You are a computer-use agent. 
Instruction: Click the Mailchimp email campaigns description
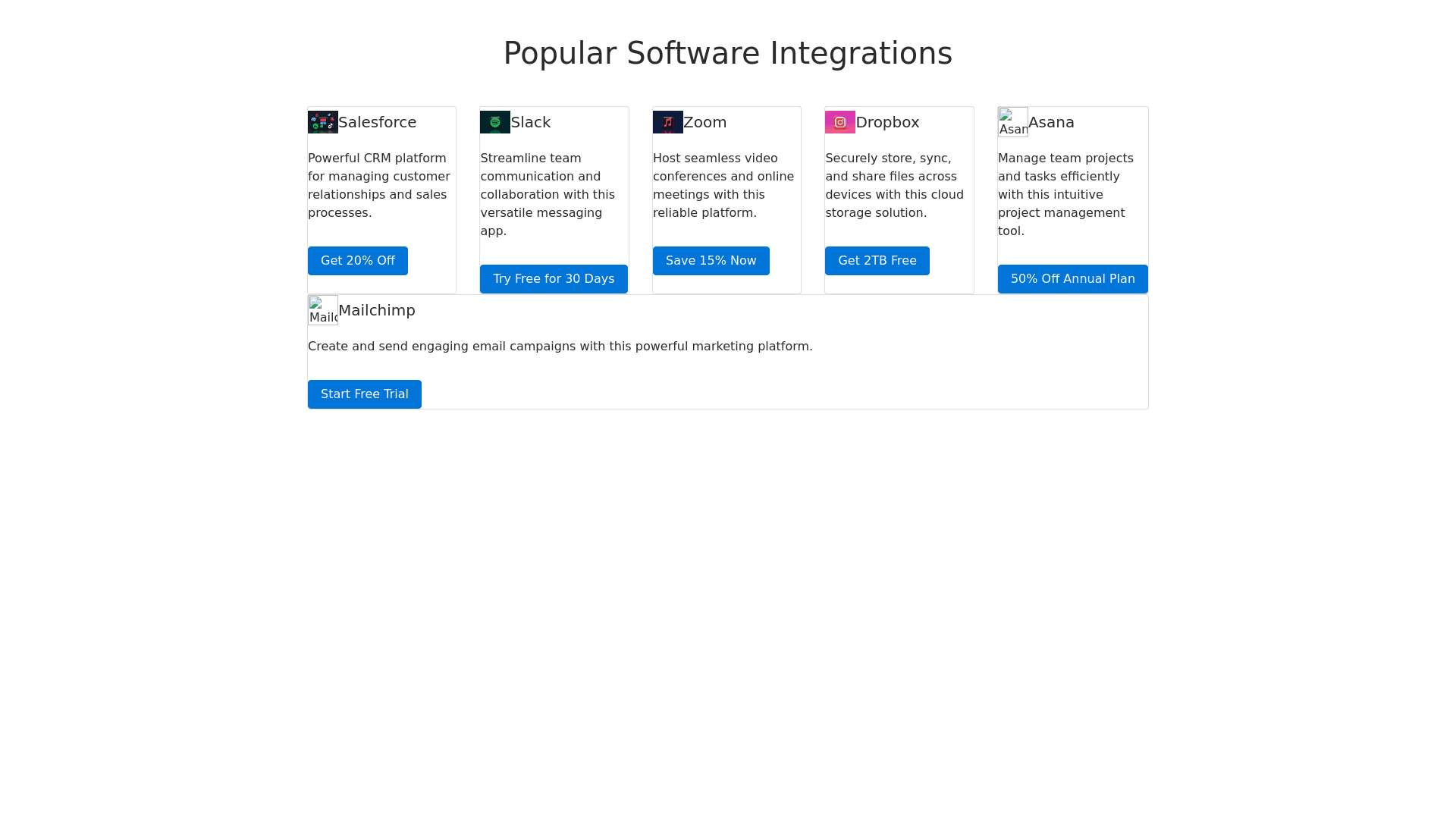click(x=560, y=347)
